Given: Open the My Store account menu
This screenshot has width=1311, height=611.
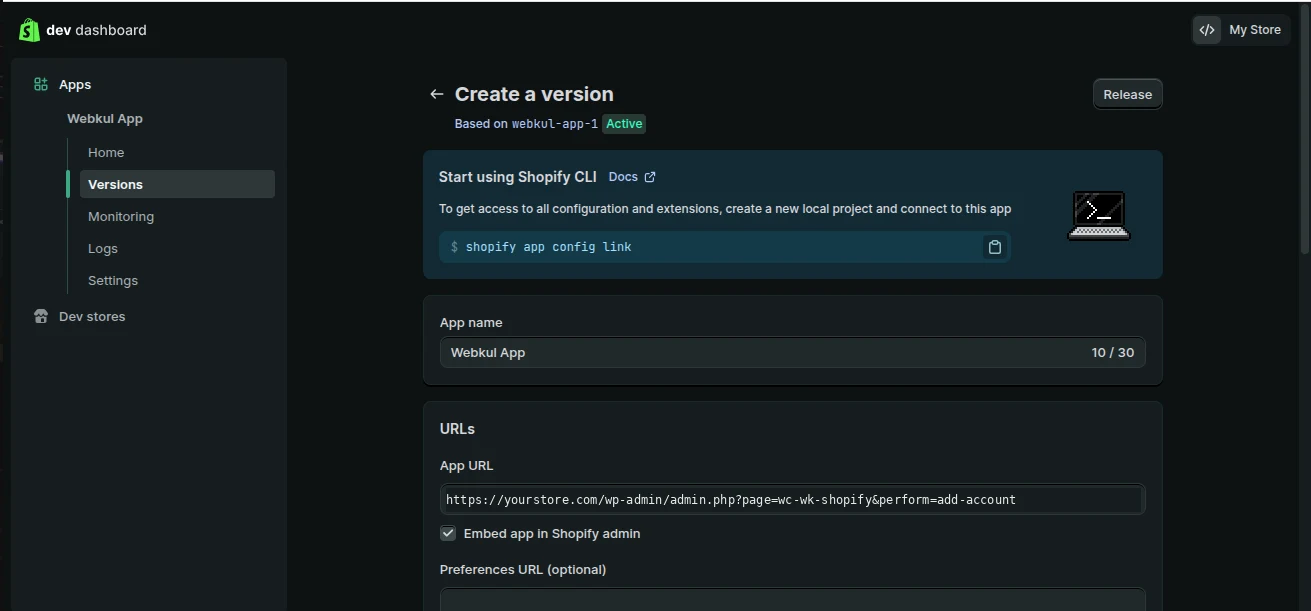Looking at the screenshot, I should [1241, 30].
